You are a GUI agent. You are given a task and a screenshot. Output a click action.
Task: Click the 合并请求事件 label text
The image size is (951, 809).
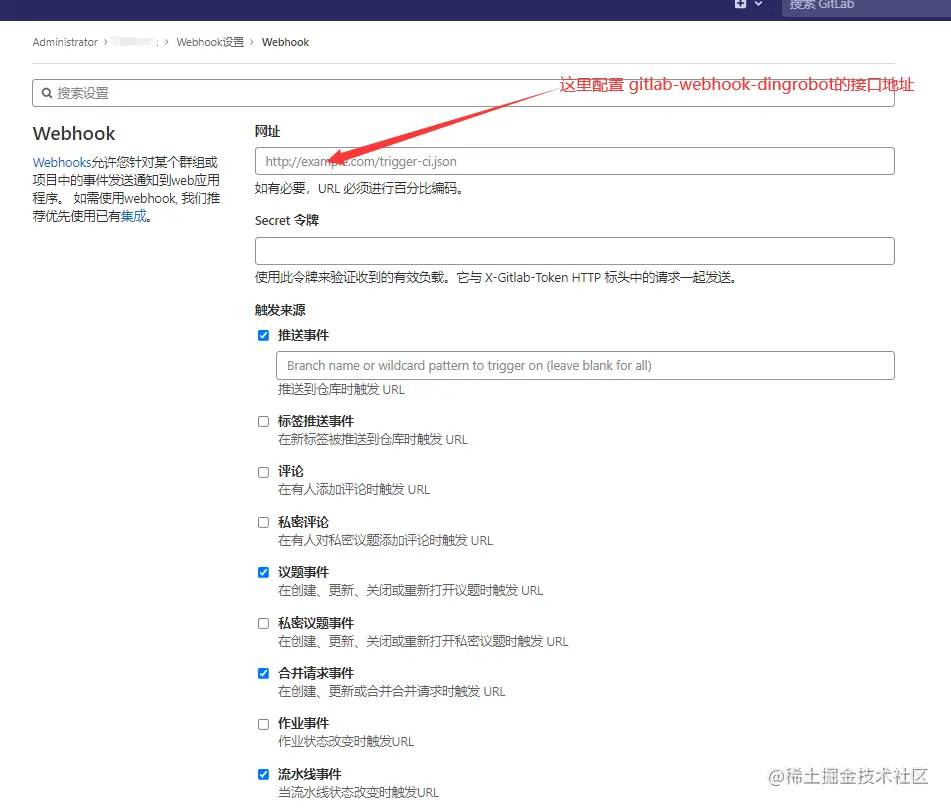click(316, 673)
